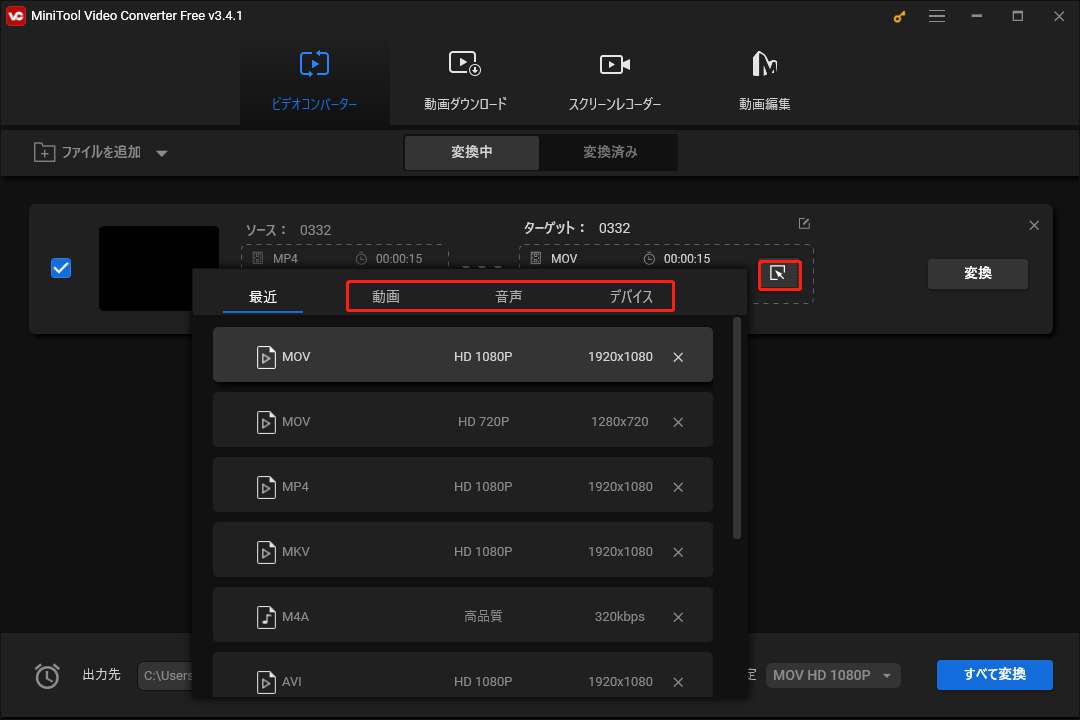
Task: Expand the ファイルを追加 dropdown arrow
Action: point(162,153)
